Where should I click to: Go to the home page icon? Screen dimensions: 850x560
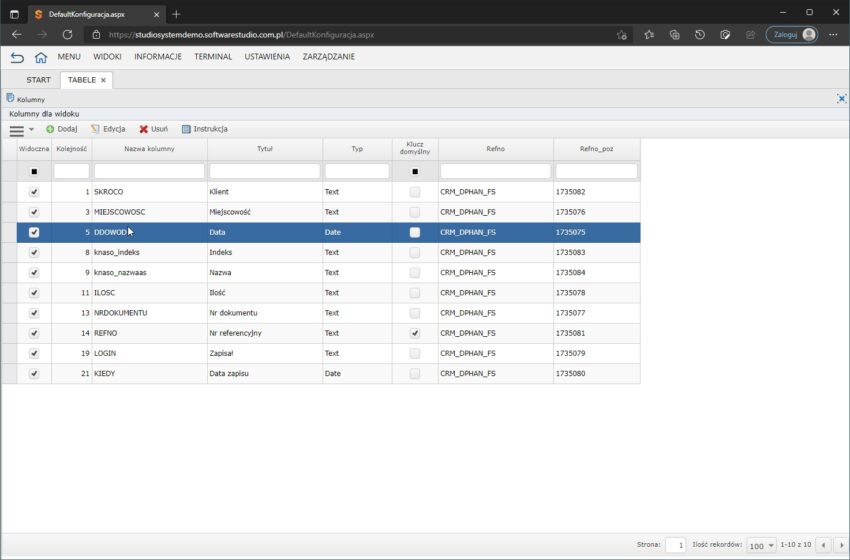pyautogui.click(x=41, y=57)
